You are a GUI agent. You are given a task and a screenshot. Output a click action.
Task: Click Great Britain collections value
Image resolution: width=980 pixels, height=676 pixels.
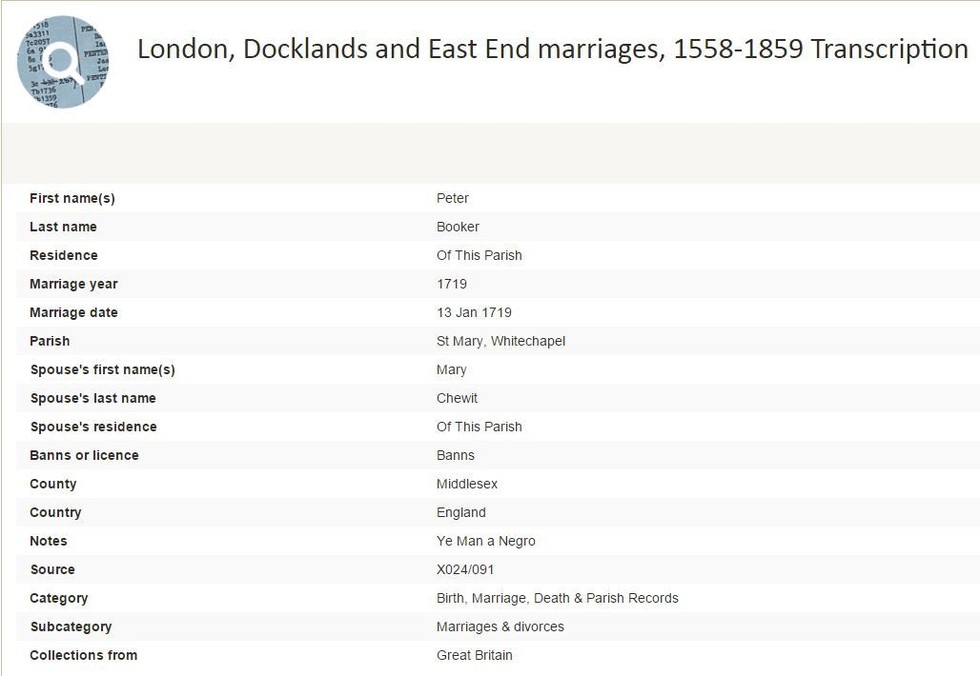click(474, 655)
